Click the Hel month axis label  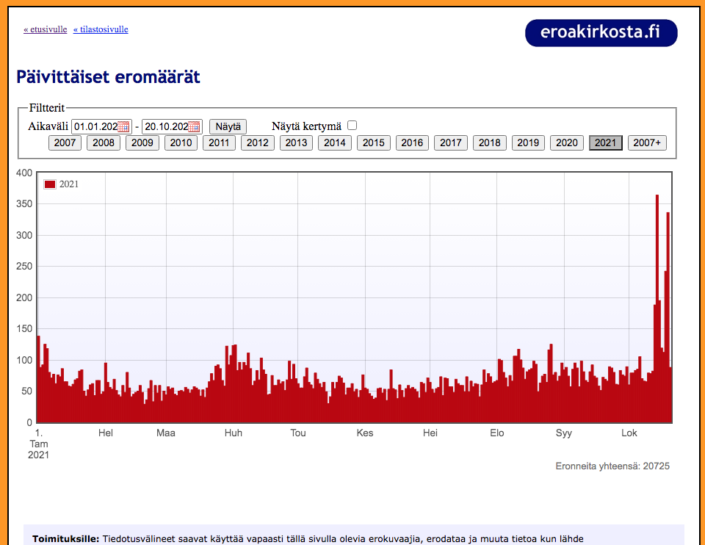coord(106,433)
